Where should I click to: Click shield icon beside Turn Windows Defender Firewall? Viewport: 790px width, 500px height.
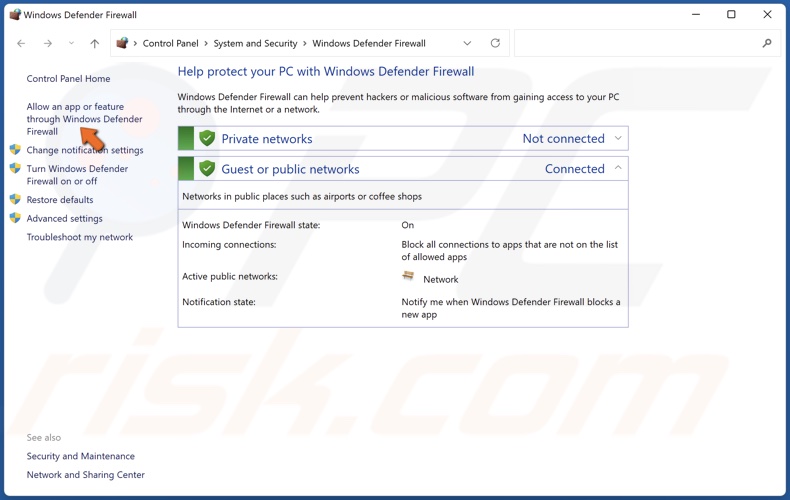[15, 168]
